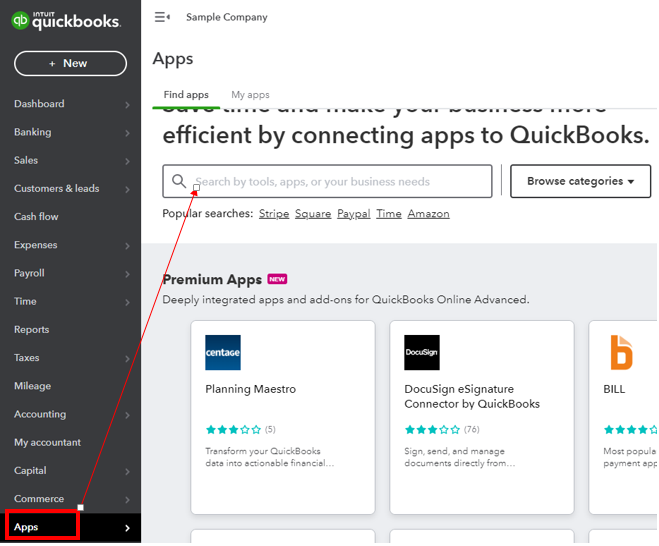
Task: Open the Sales menu item
Action: tap(26, 160)
